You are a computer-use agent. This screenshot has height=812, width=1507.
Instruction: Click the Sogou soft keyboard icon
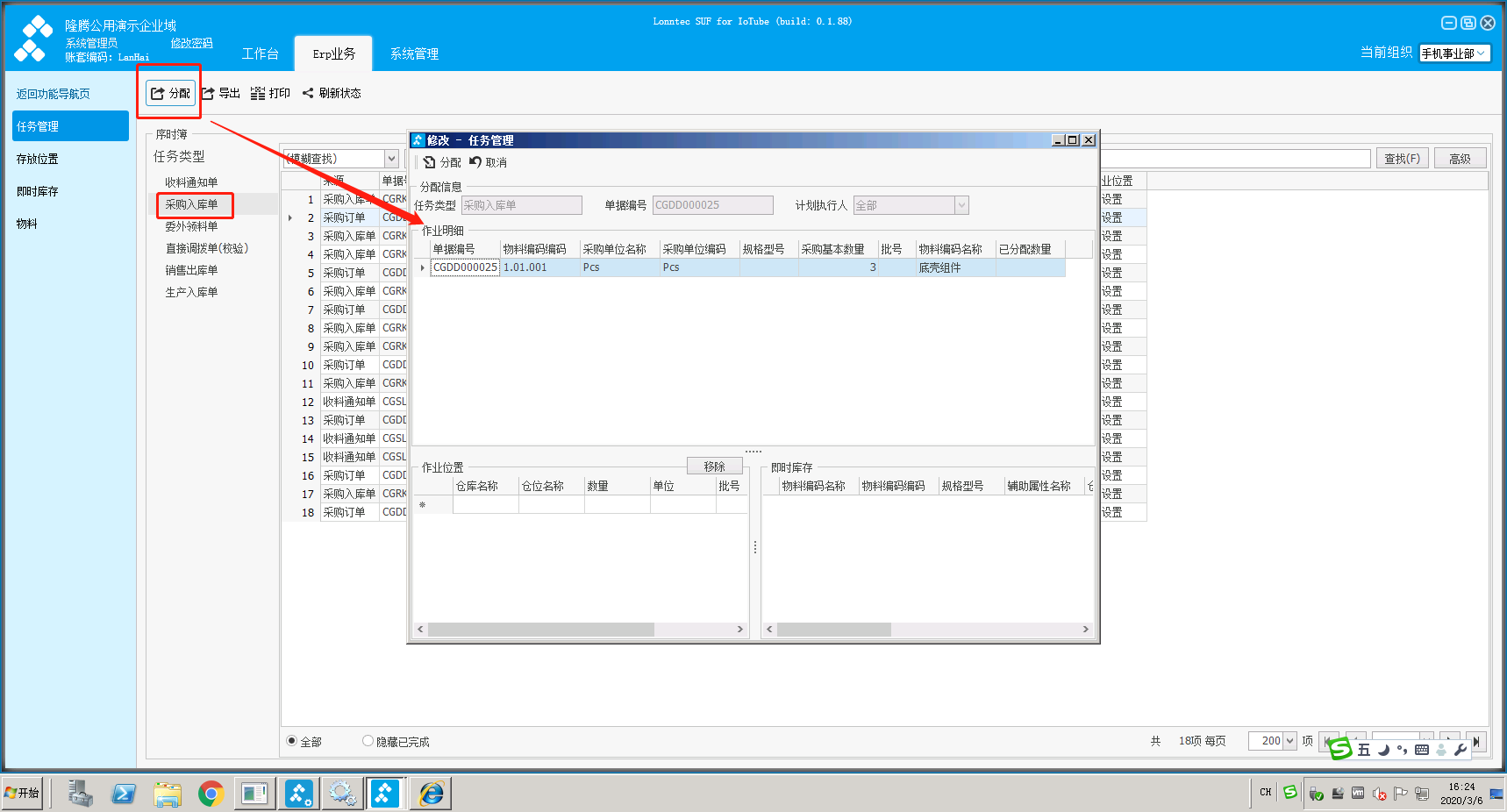[1422, 750]
